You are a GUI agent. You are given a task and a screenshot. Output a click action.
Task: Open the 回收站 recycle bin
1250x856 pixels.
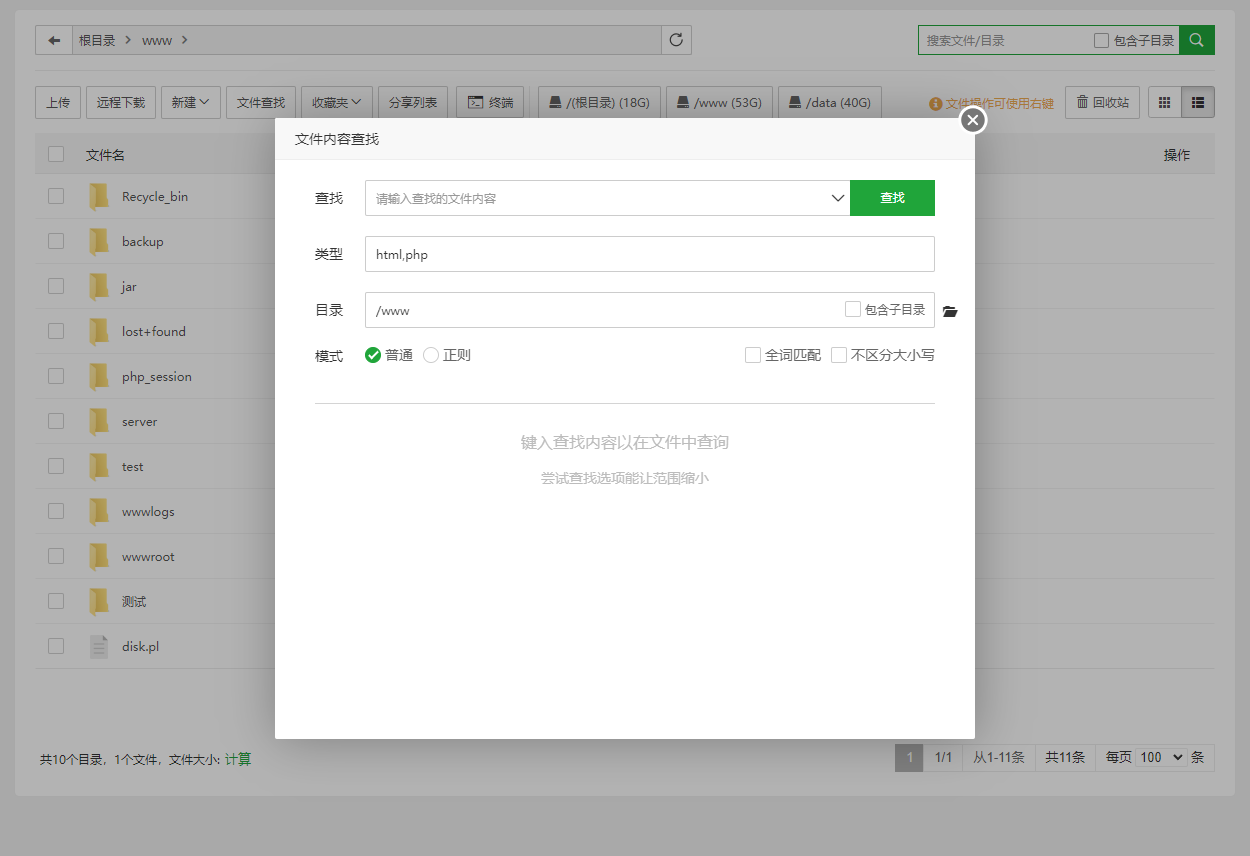pyautogui.click(x=1102, y=101)
